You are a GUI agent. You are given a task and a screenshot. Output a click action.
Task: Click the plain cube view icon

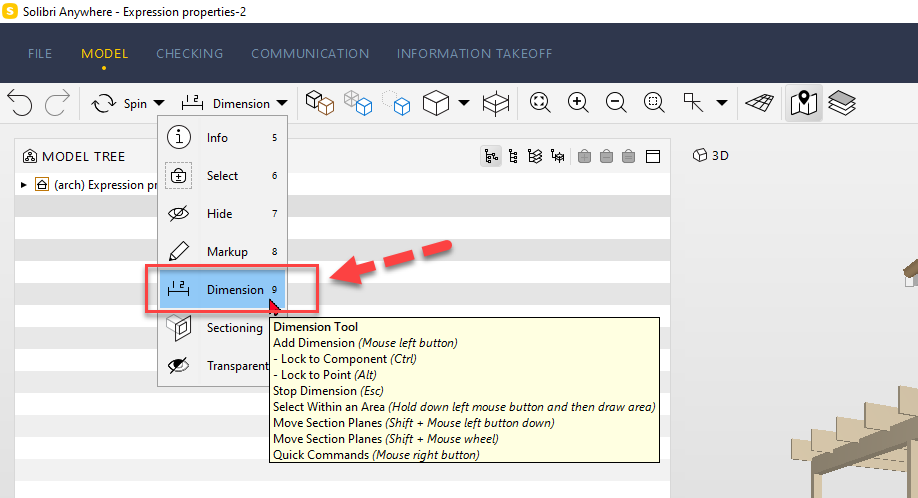[436, 103]
